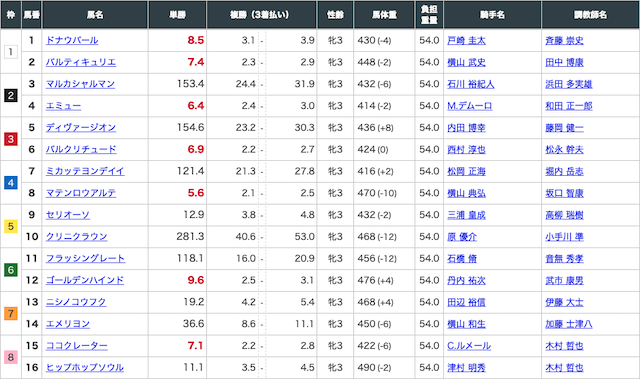
Task: Click the 騎手名 column header
Action: pos(492,15)
